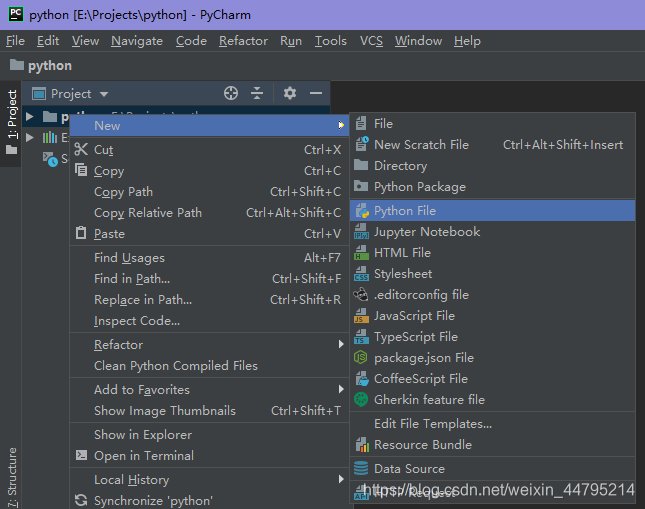645x509 pixels.
Task: Click the HTML File icon
Action: [361, 252]
